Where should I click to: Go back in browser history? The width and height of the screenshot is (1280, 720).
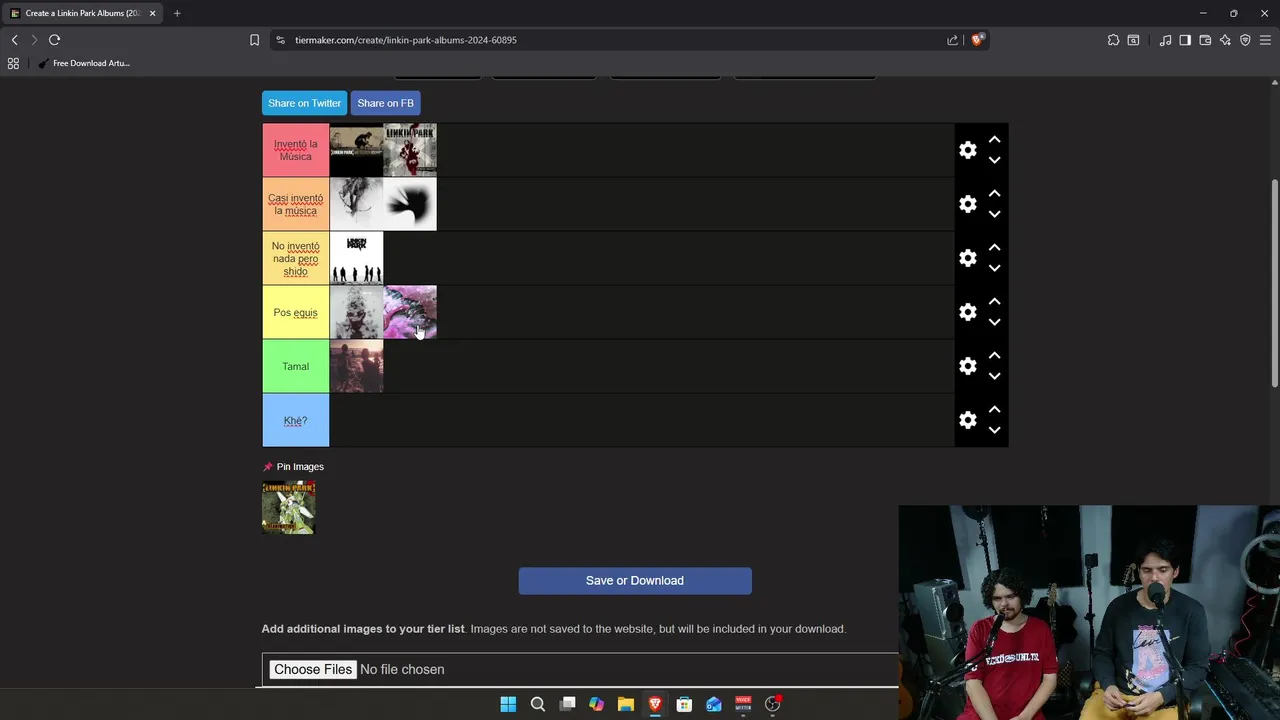(x=14, y=40)
